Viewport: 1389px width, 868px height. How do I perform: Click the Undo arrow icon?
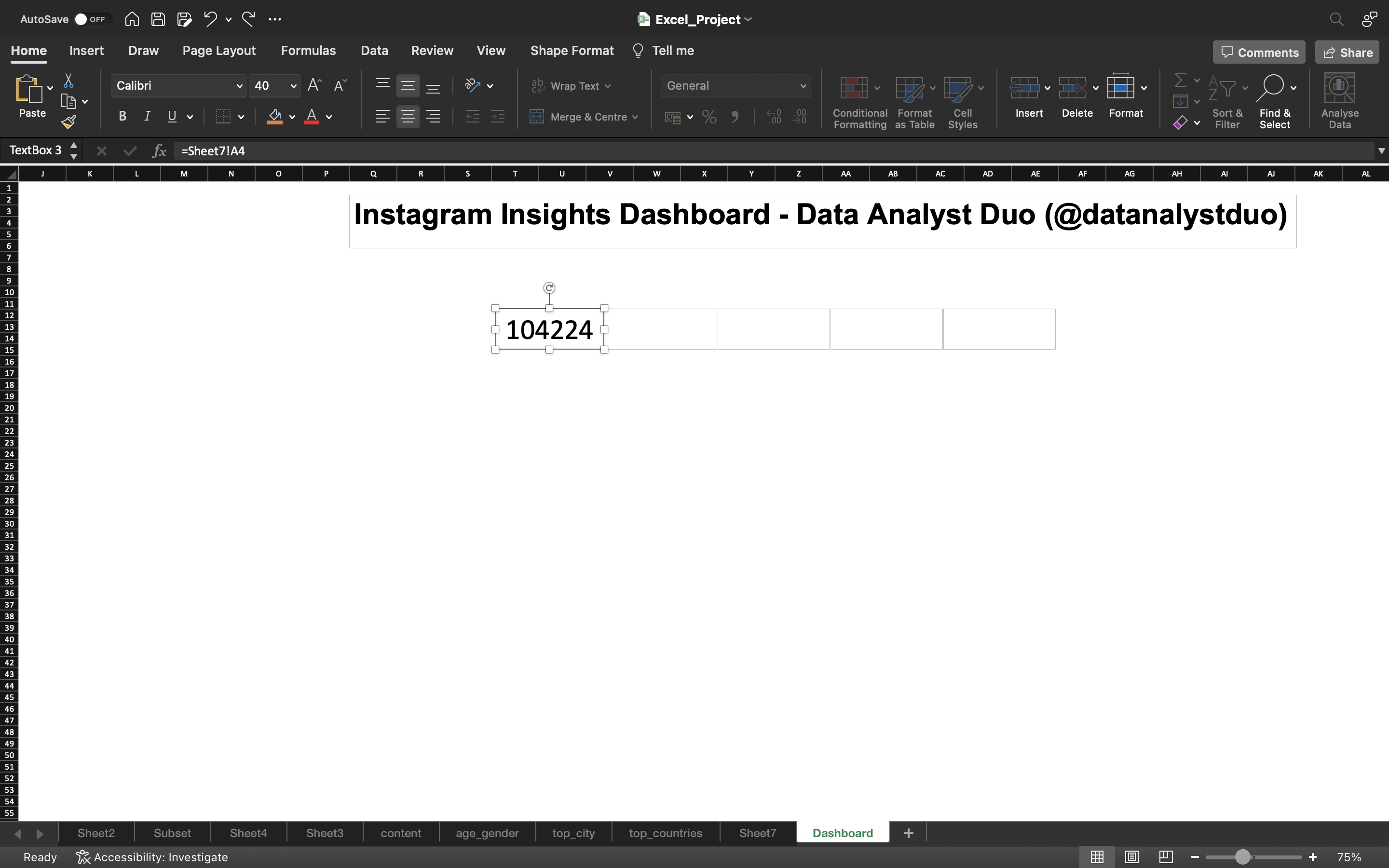(x=210, y=19)
